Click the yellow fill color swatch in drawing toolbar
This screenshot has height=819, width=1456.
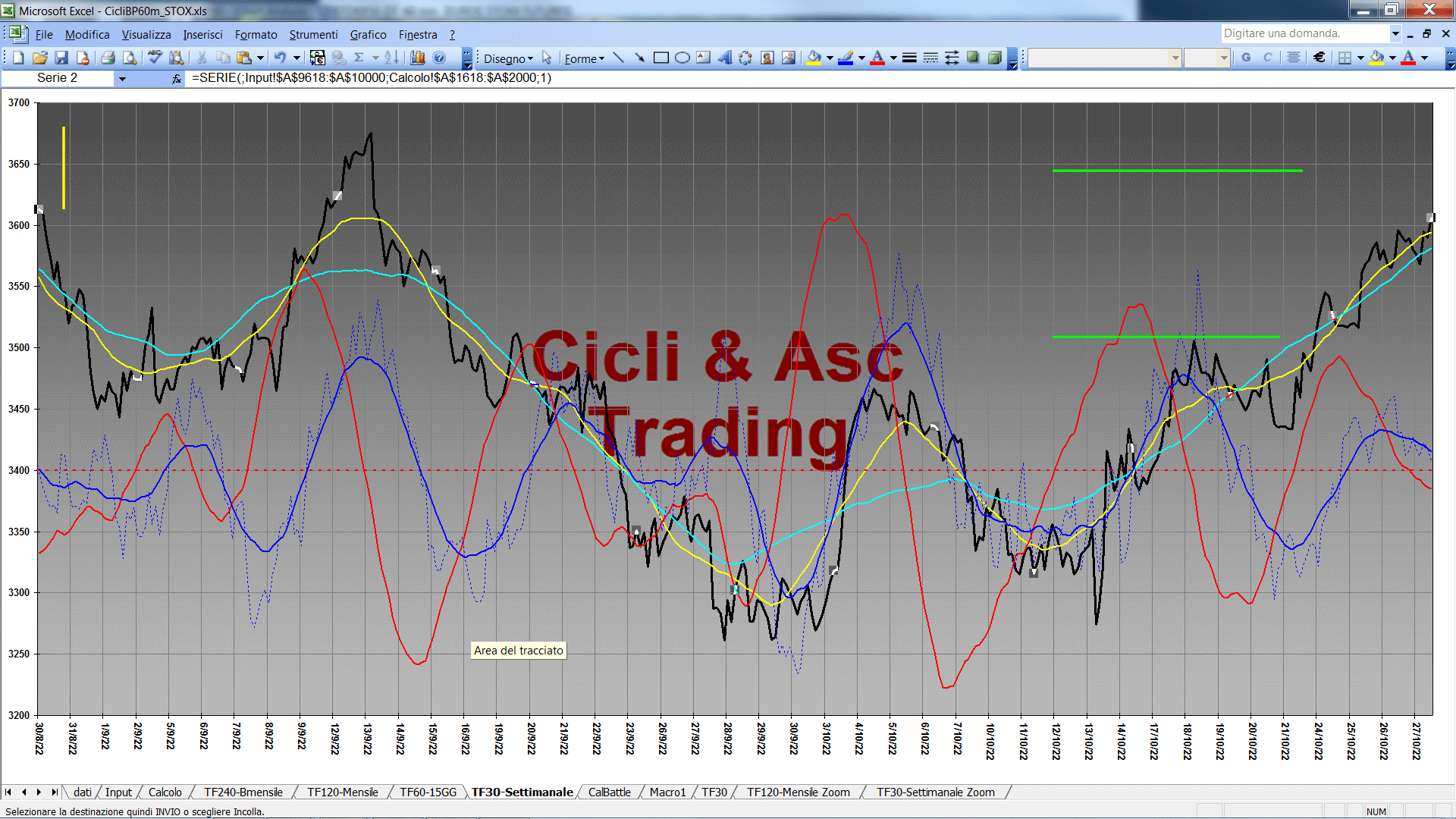[814, 58]
